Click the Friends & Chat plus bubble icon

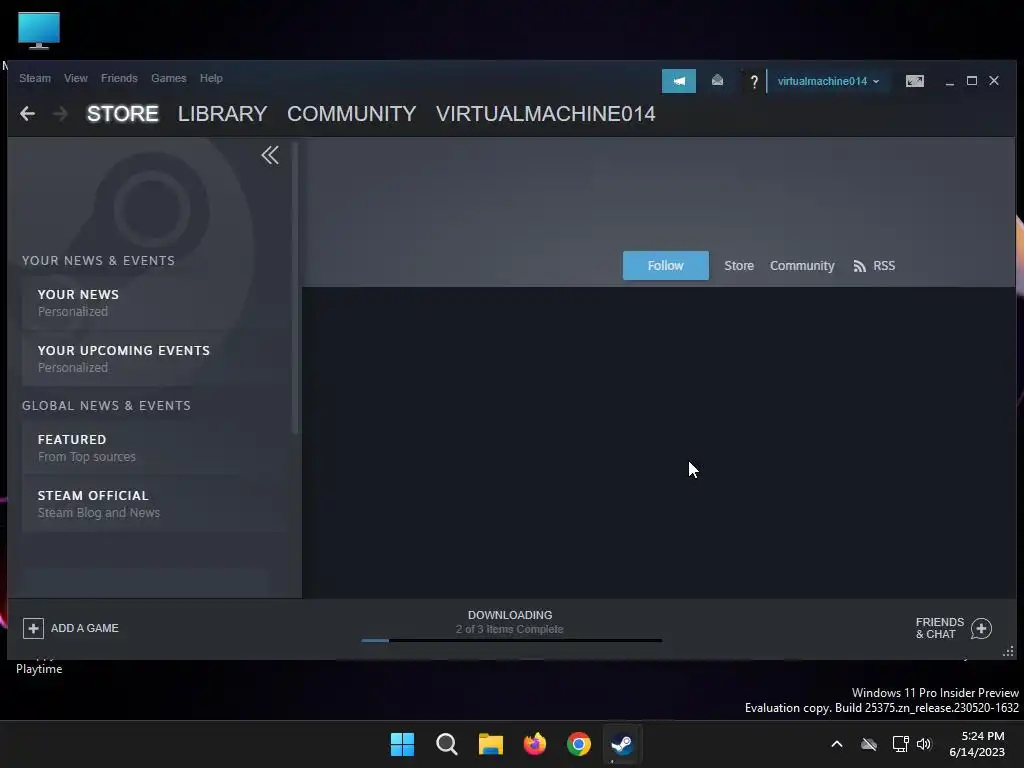981,629
